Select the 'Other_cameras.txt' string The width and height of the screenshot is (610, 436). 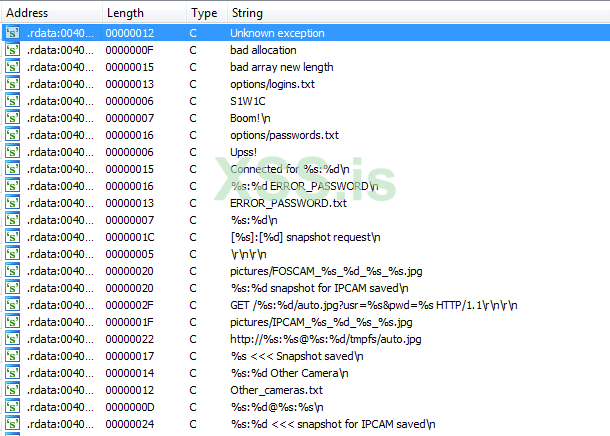276,390
